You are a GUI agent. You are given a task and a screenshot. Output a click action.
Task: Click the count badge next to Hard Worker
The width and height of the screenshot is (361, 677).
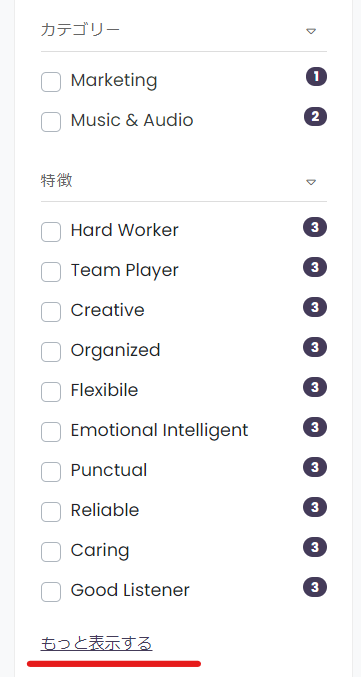(315, 227)
